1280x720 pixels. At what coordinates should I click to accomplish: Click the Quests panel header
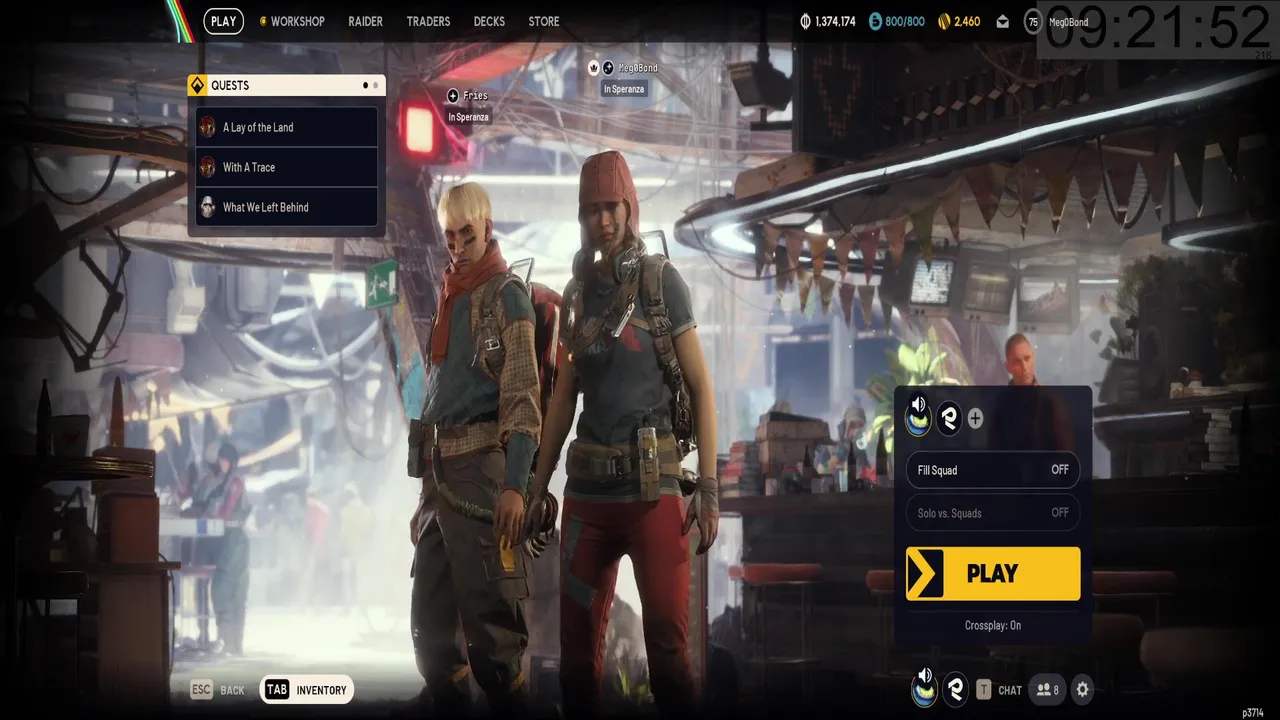[286, 86]
